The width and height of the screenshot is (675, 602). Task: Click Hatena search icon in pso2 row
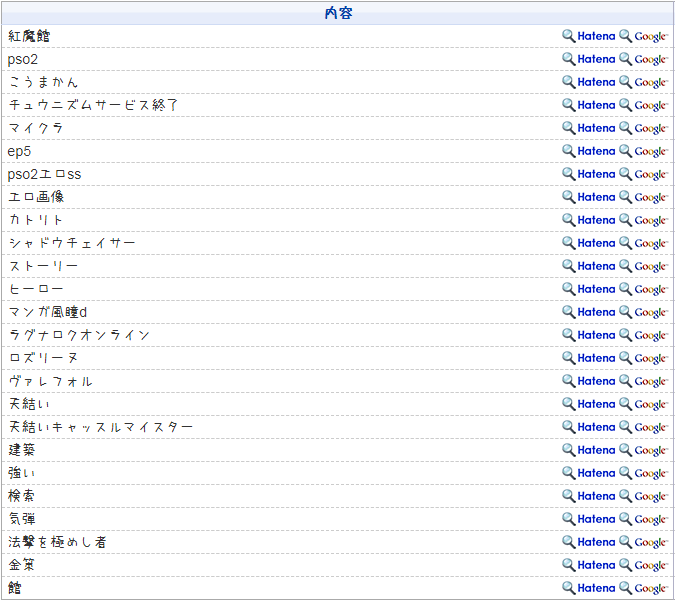(x=589, y=59)
